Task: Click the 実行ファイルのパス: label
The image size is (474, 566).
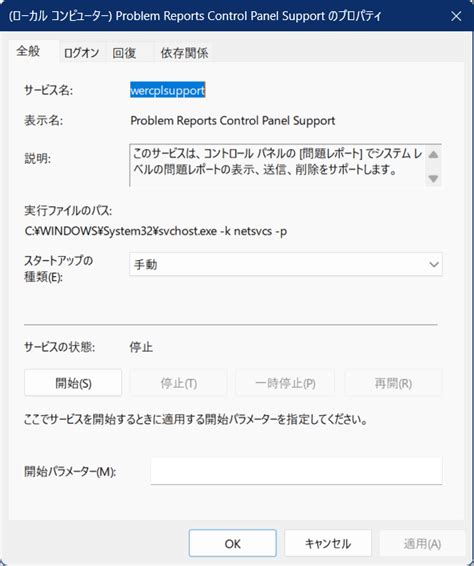Action: [x=68, y=210]
